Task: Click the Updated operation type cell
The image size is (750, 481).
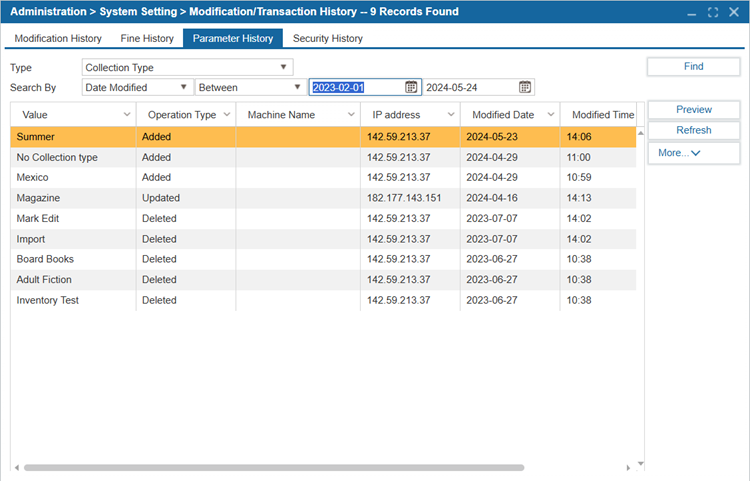Action: (186, 198)
